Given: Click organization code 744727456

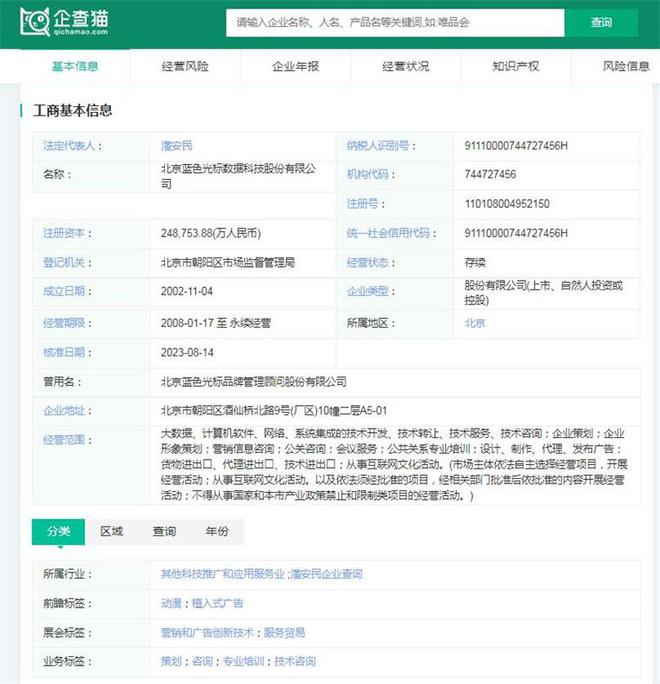Looking at the screenshot, I should 490,174.
